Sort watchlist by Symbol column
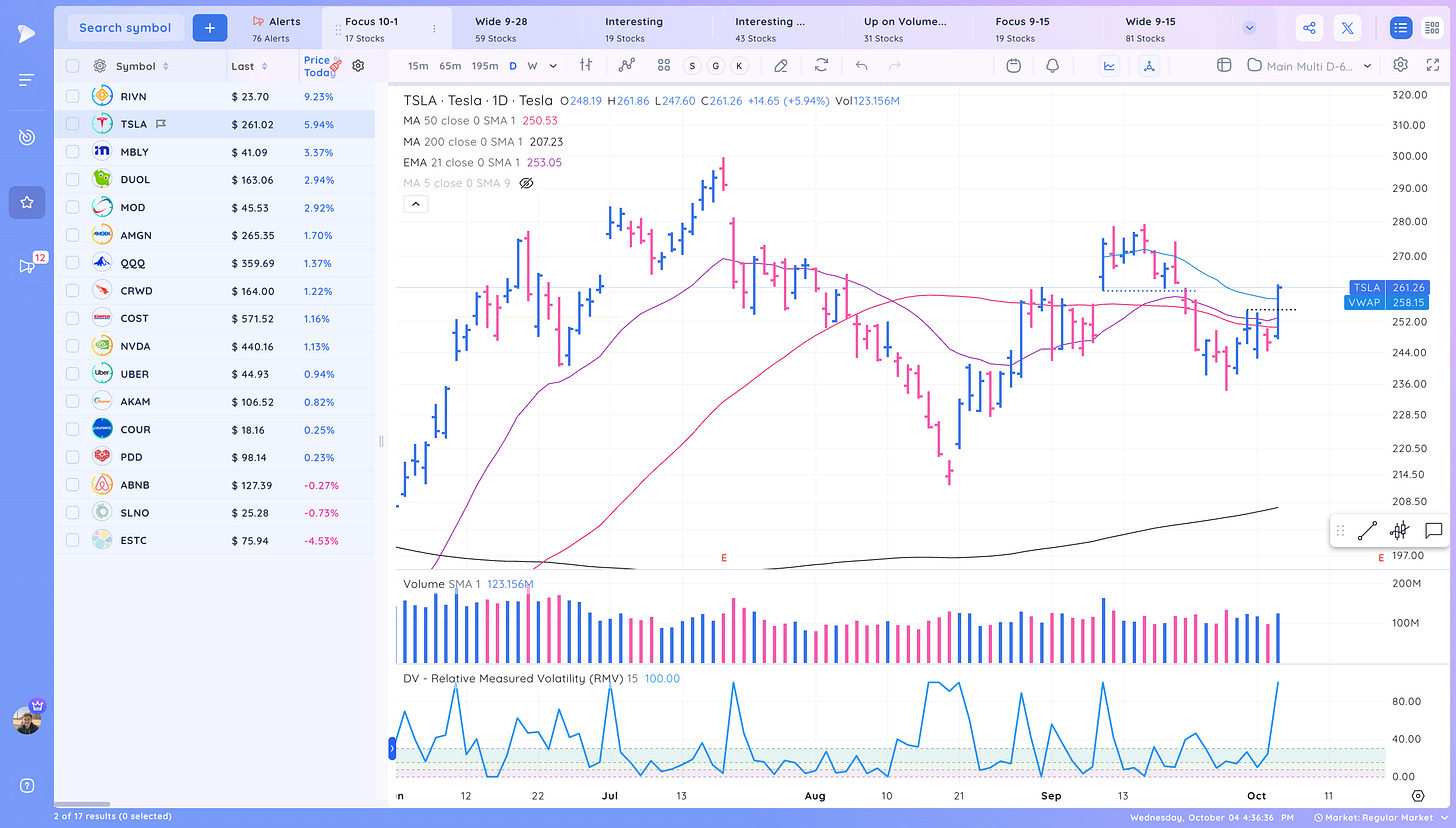This screenshot has height=828, width=1456. [142, 66]
